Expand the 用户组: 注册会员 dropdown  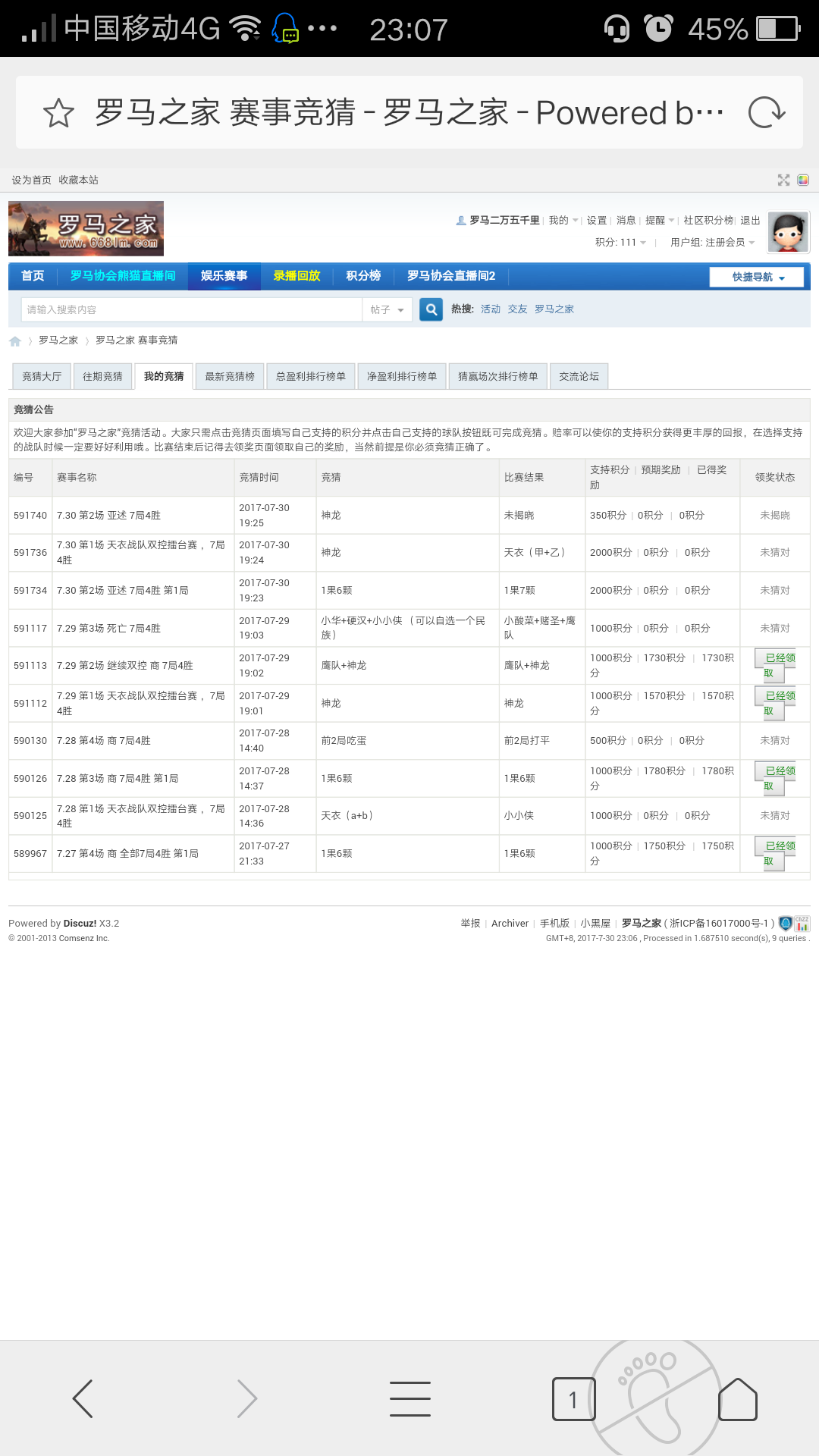[712, 242]
